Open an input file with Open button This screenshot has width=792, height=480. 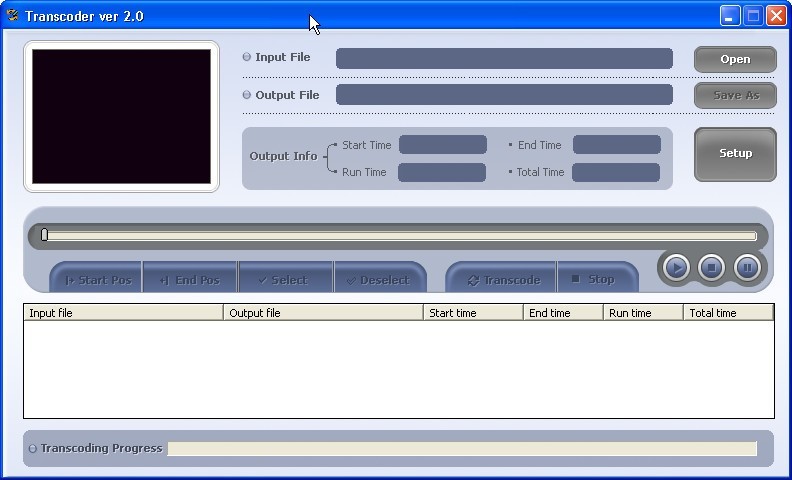tap(735, 59)
